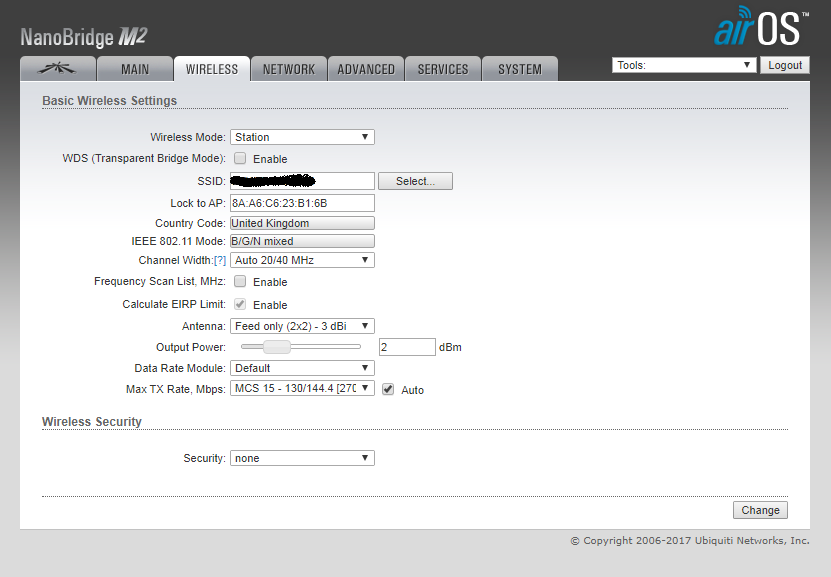The height and width of the screenshot is (577, 831).
Task: Click the Change button
Action: tap(760, 510)
